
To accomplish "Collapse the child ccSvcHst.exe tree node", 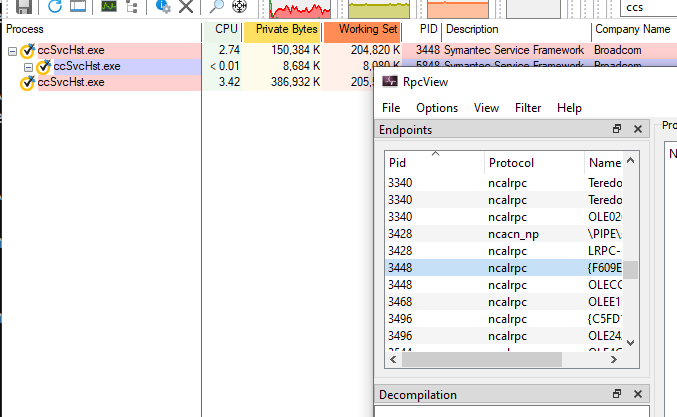I will pyautogui.click(x=28, y=67).
